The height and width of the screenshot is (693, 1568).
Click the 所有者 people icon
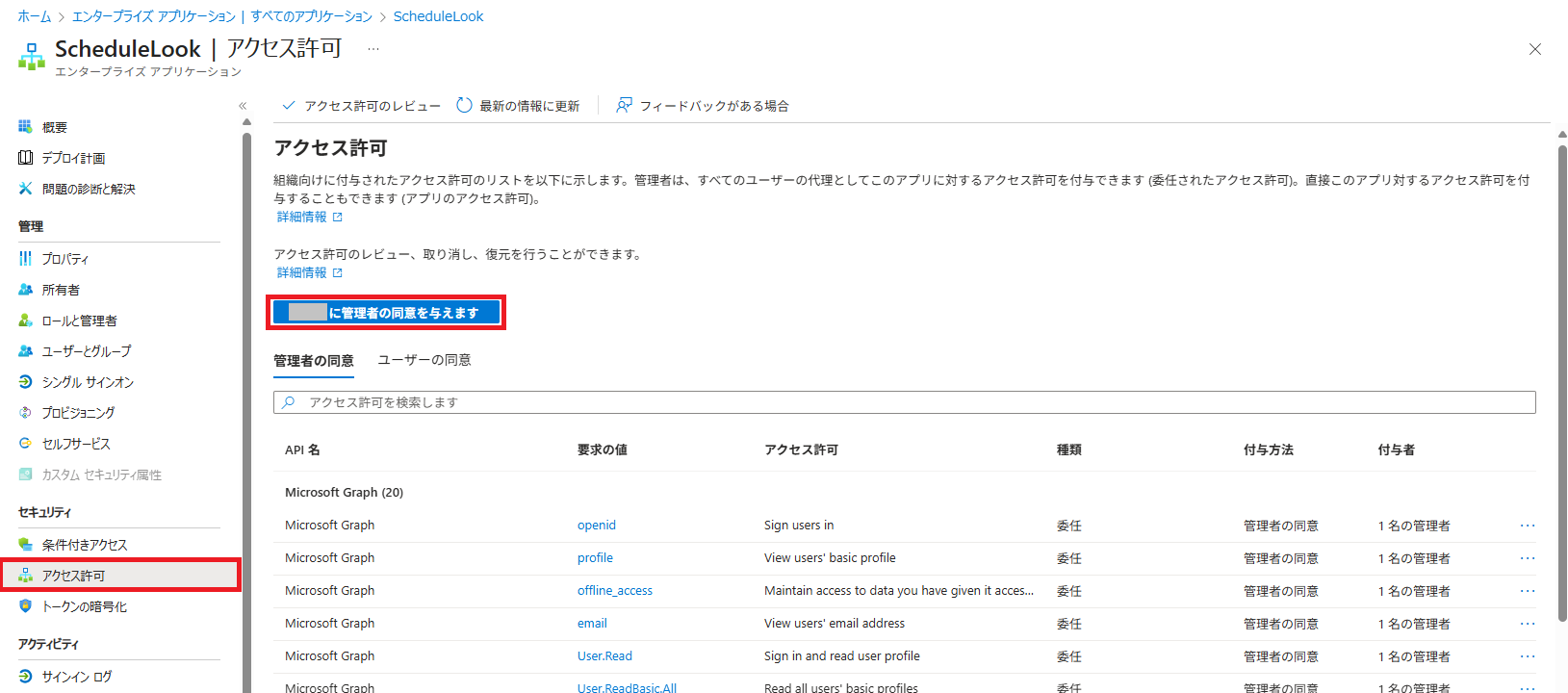(x=26, y=289)
